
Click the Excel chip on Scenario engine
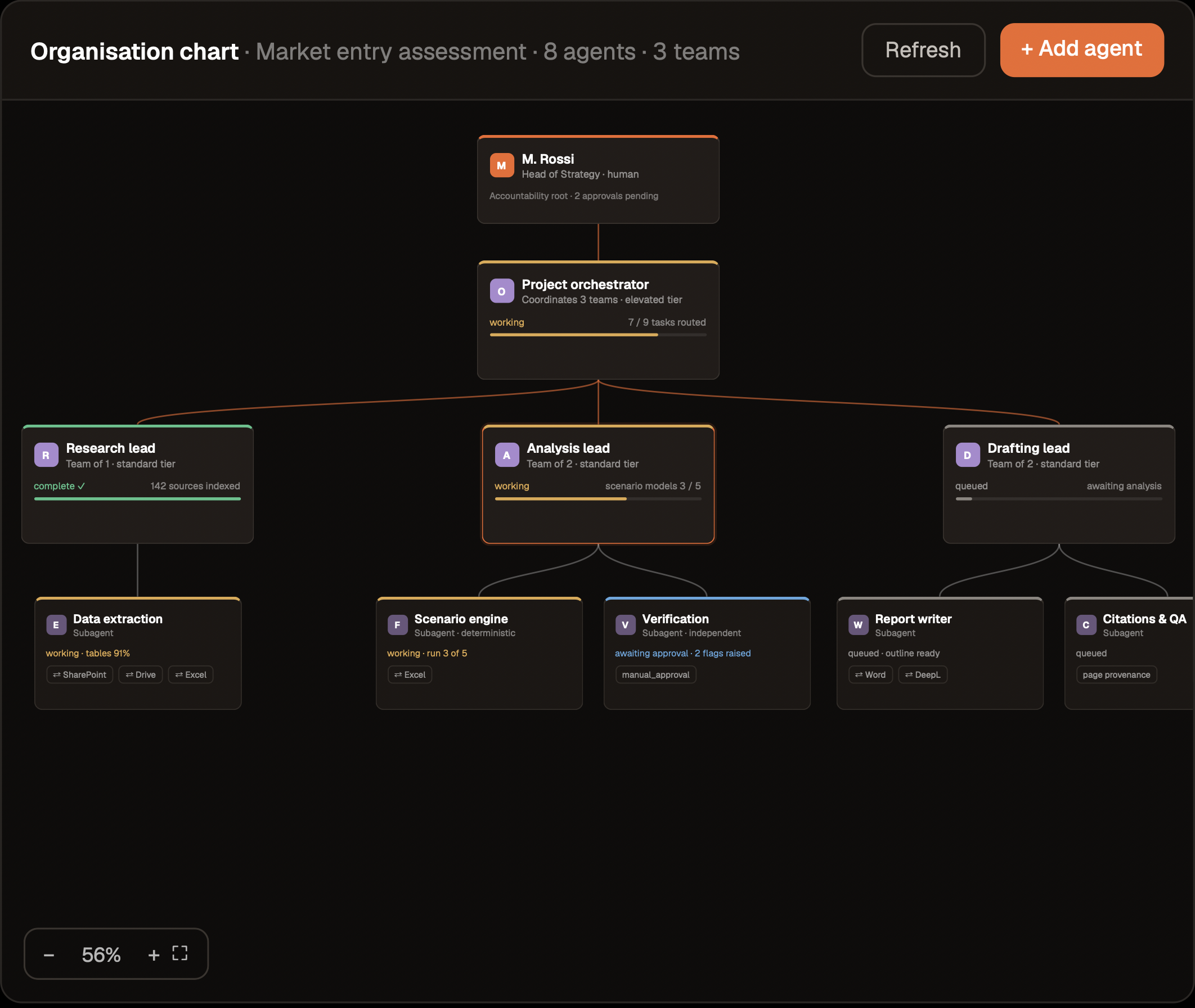(410, 674)
